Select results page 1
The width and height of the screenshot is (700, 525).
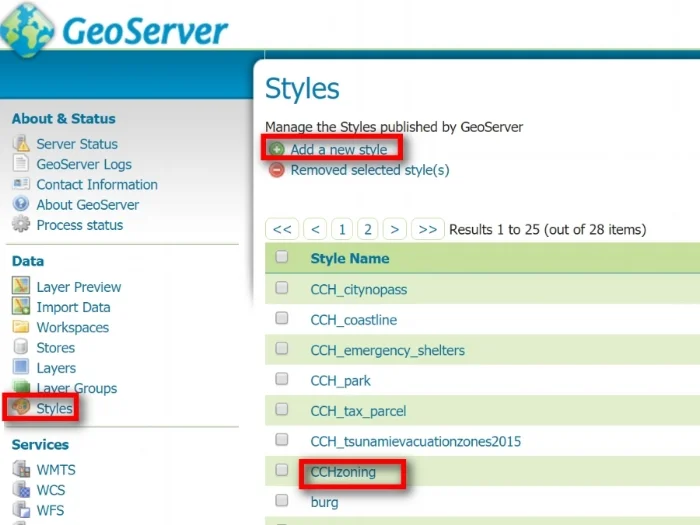[x=342, y=229]
